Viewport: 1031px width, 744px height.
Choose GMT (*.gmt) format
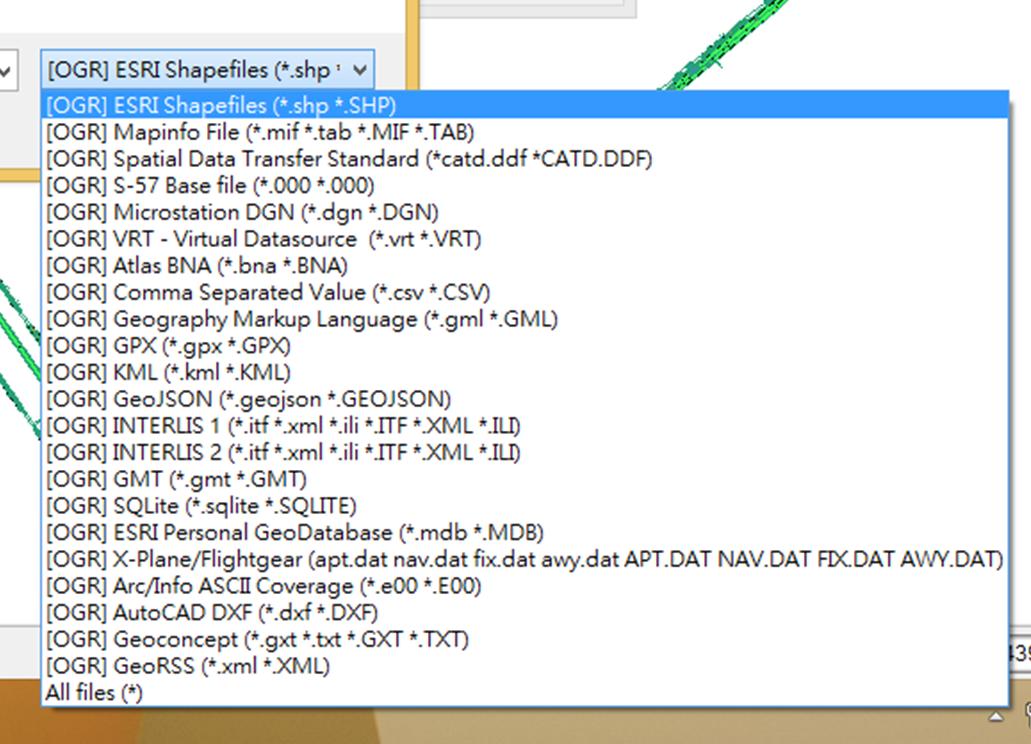[525, 479]
